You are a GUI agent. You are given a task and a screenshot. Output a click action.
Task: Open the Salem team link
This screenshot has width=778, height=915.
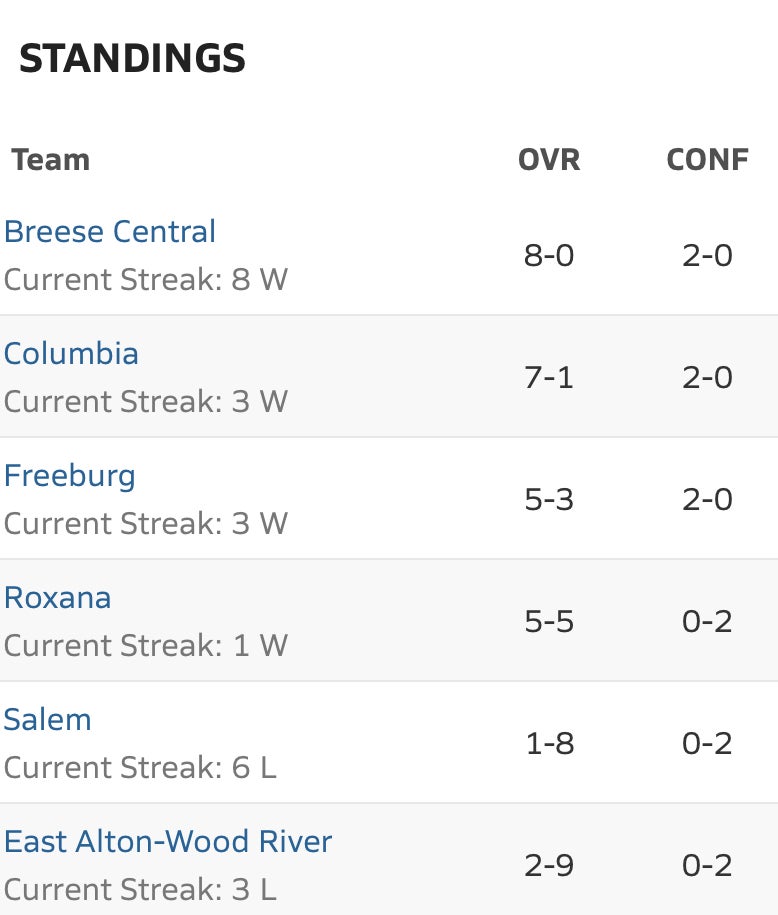[x=47, y=720]
